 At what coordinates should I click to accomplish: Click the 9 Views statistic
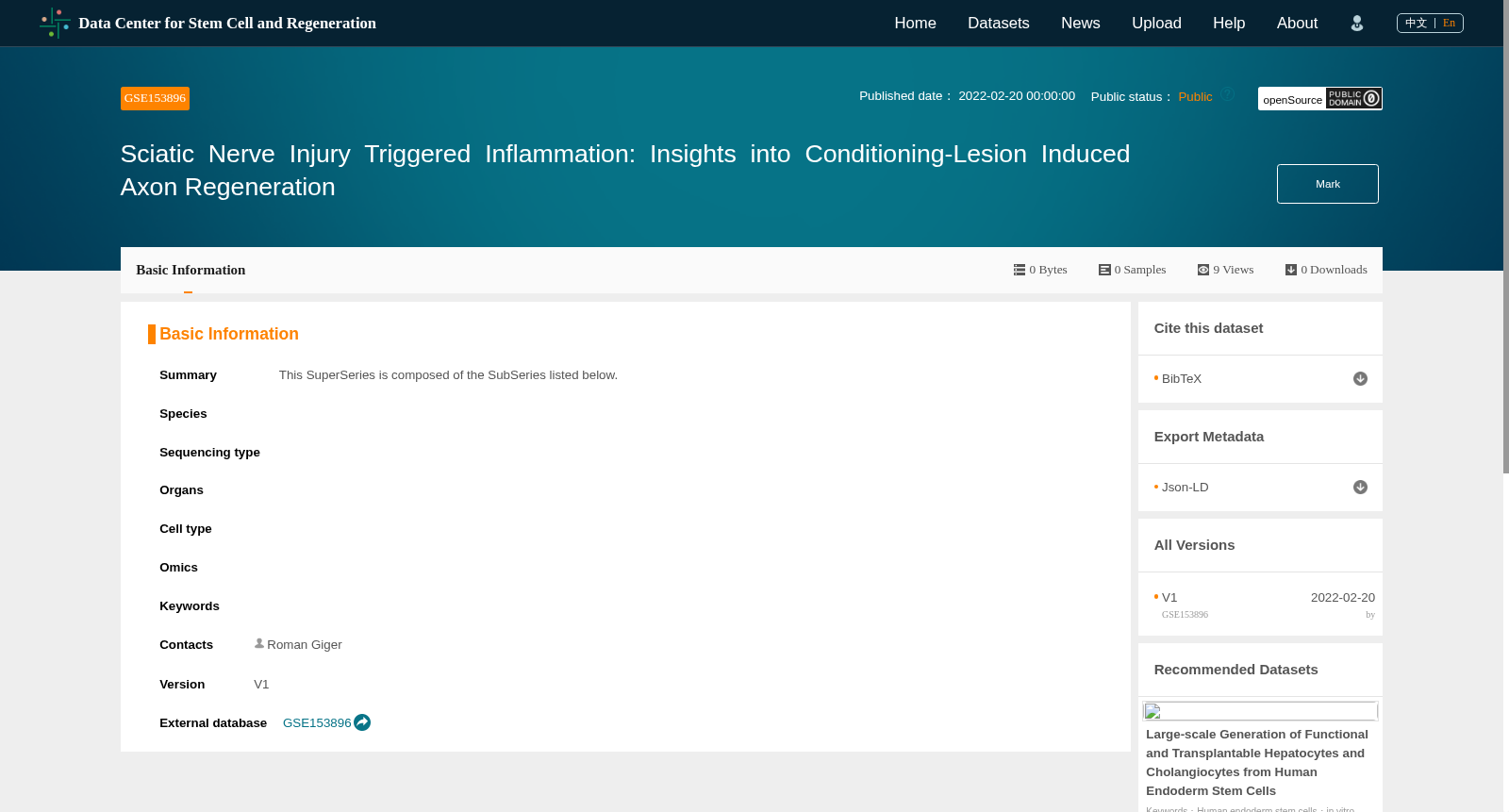[x=1225, y=270]
